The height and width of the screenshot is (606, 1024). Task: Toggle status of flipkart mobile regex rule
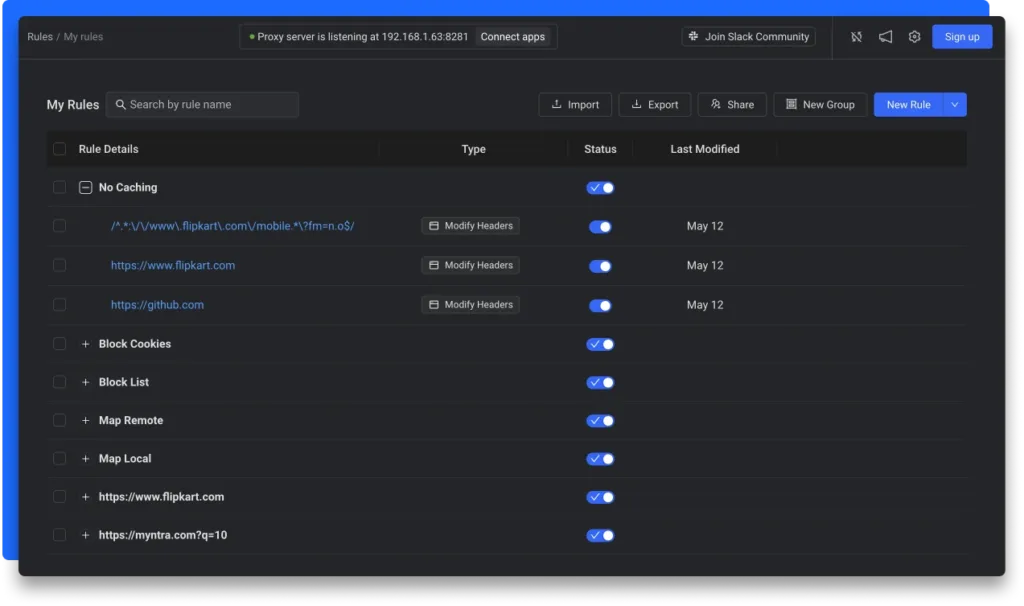tap(600, 227)
